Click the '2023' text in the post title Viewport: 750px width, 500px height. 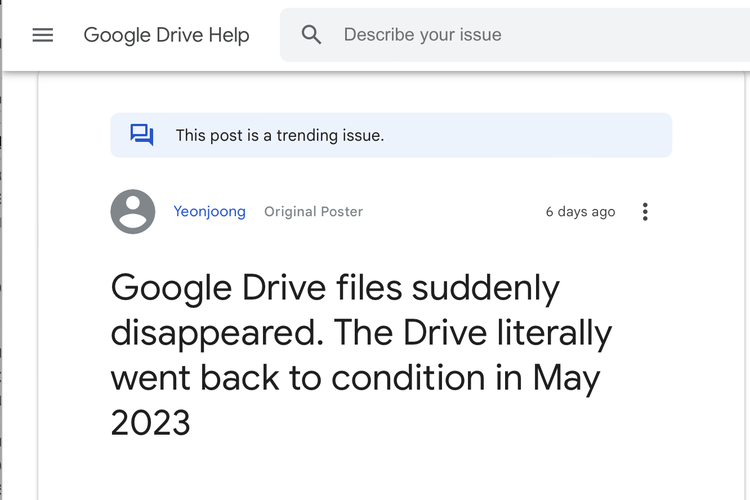[x=151, y=422]
